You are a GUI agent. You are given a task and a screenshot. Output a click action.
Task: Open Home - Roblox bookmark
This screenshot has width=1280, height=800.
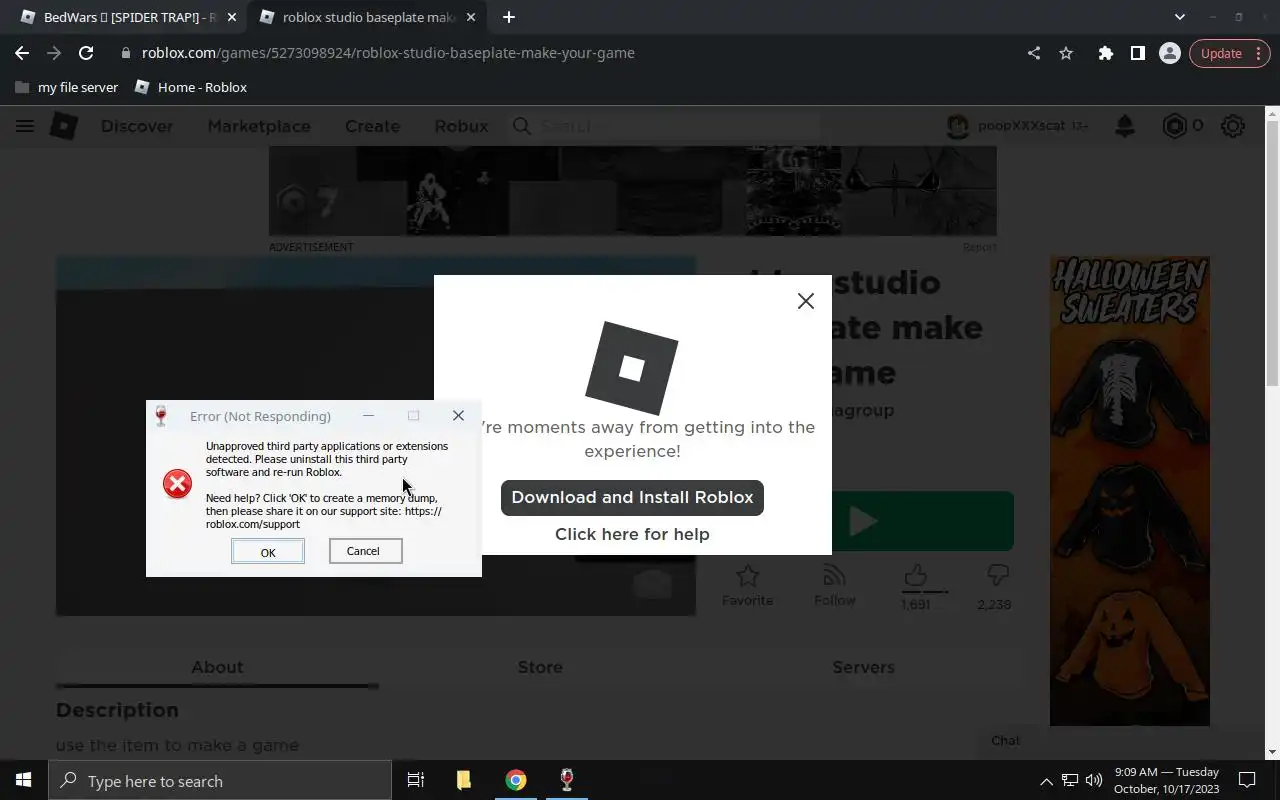click(x=190, y=87)
